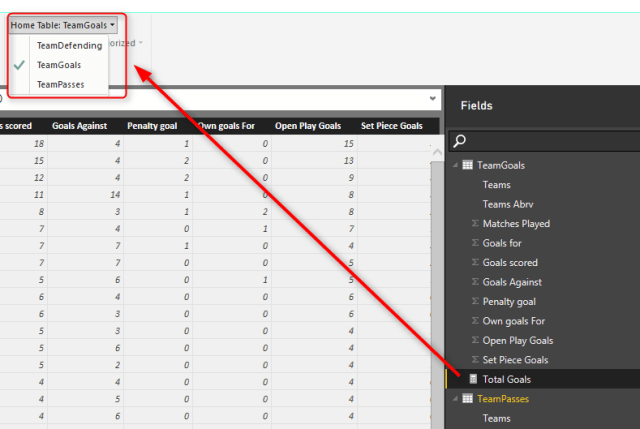Click sigma icon beside Goals for
The height and width of the screenshot is (429, 640).
[x=475, y=243]
